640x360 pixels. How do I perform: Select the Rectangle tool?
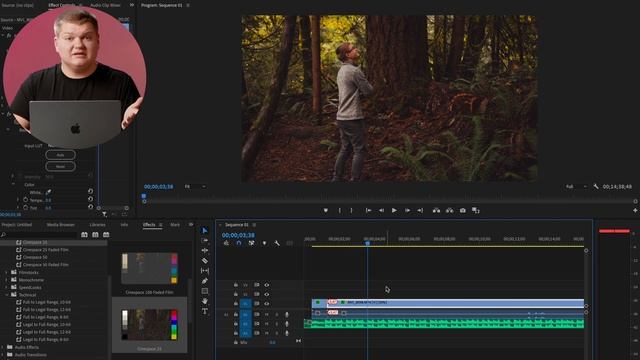click(205, 291)
